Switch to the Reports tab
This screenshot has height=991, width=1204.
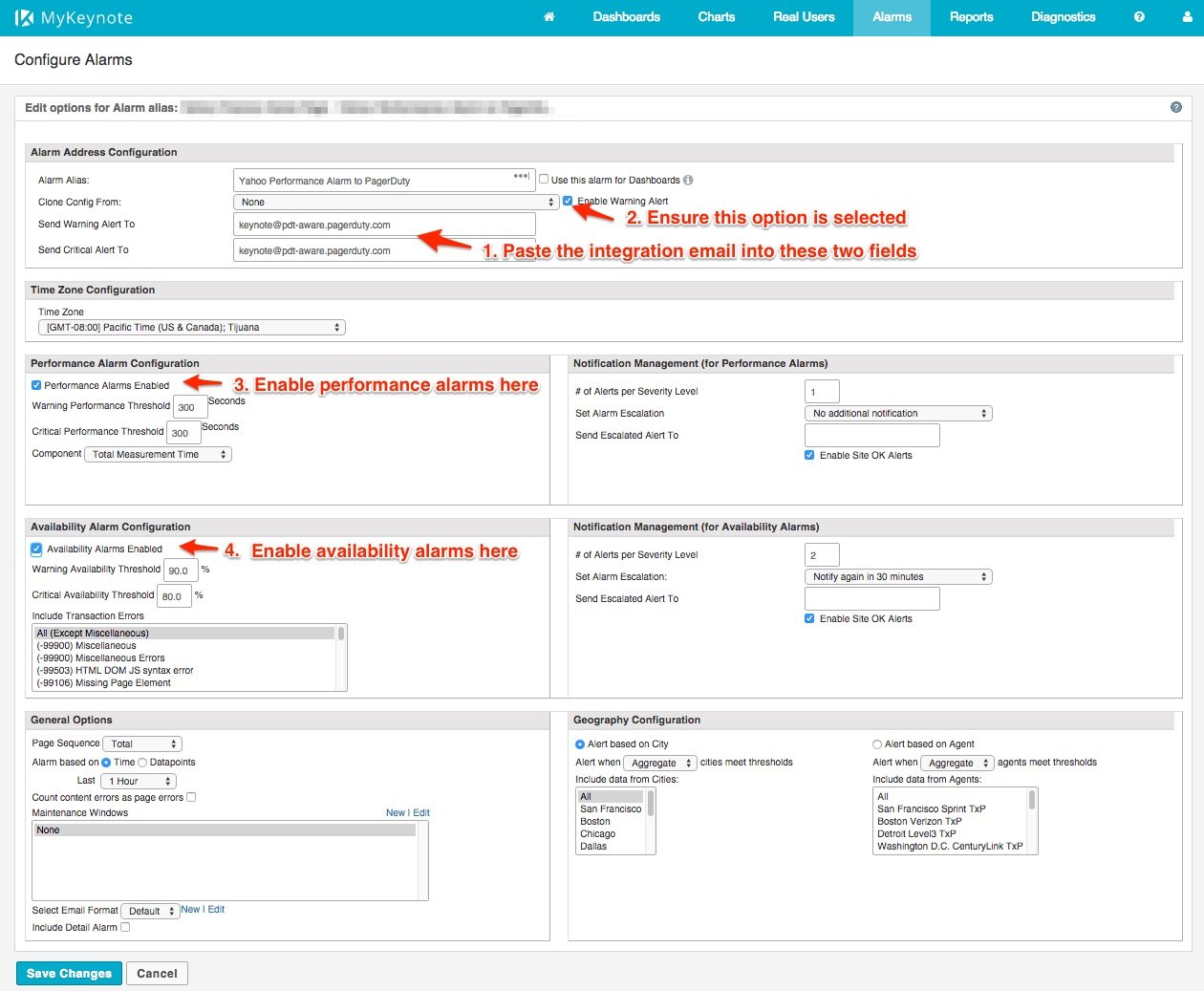pyautogui.click(x=971, y=17)
